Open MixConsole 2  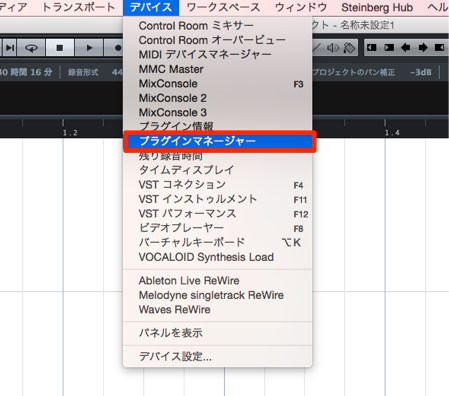point(218,98)
